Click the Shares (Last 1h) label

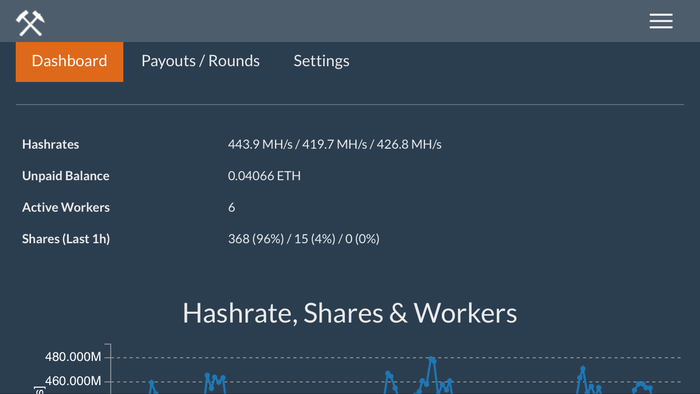66,239
